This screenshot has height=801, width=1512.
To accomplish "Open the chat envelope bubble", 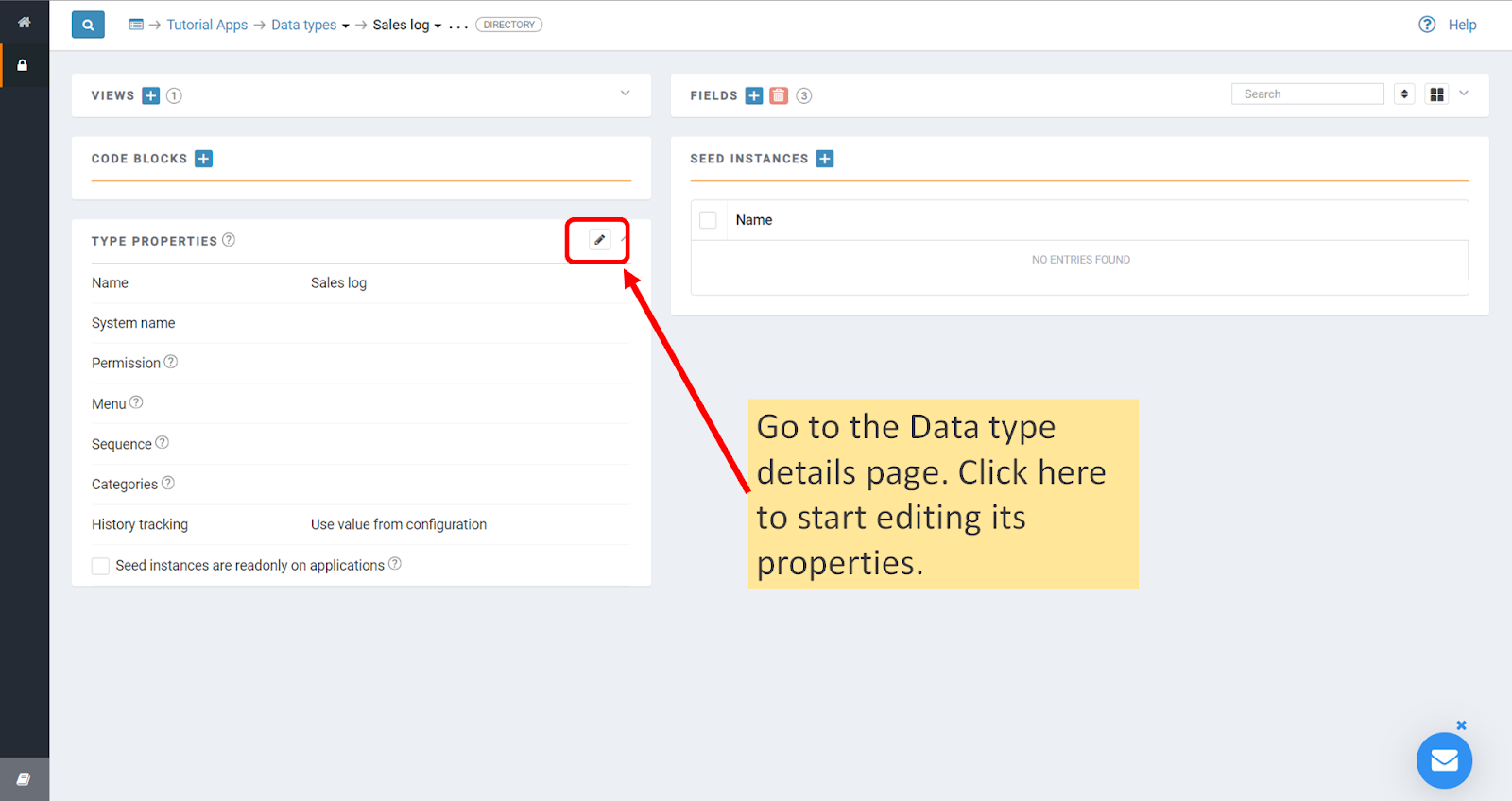I will coord(1444,760).
